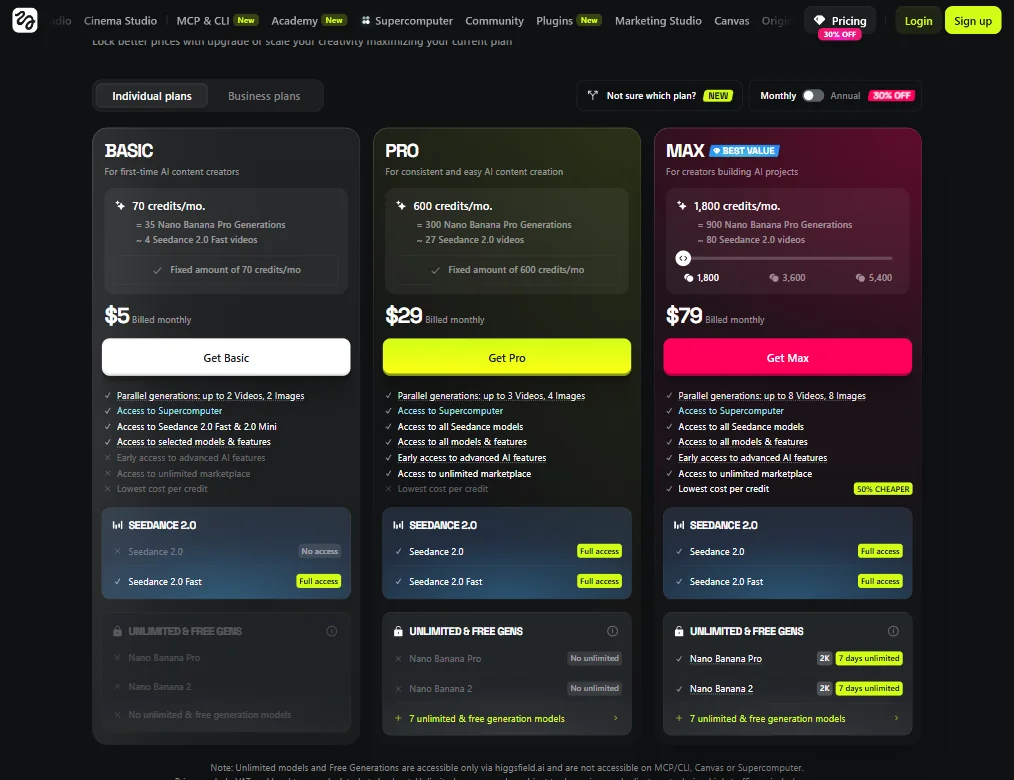Image resolution: width=1014 pixels, height=780 pixels.
Task: Open Marketing Studio in navbar
Action: (x=658, y=21)
